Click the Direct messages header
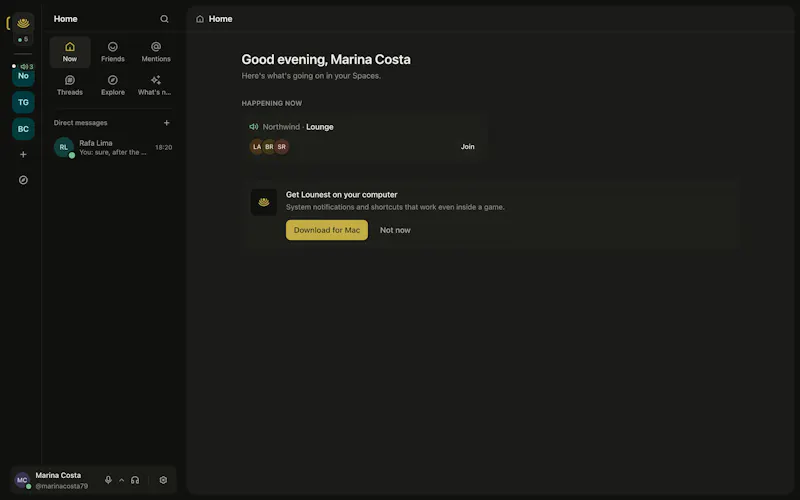 click(x=81, y=123)
